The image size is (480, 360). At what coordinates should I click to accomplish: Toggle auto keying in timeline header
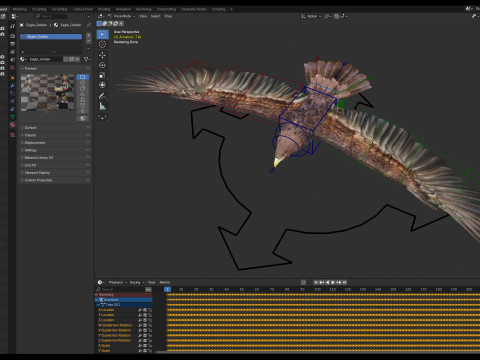(x=303, y=282)
